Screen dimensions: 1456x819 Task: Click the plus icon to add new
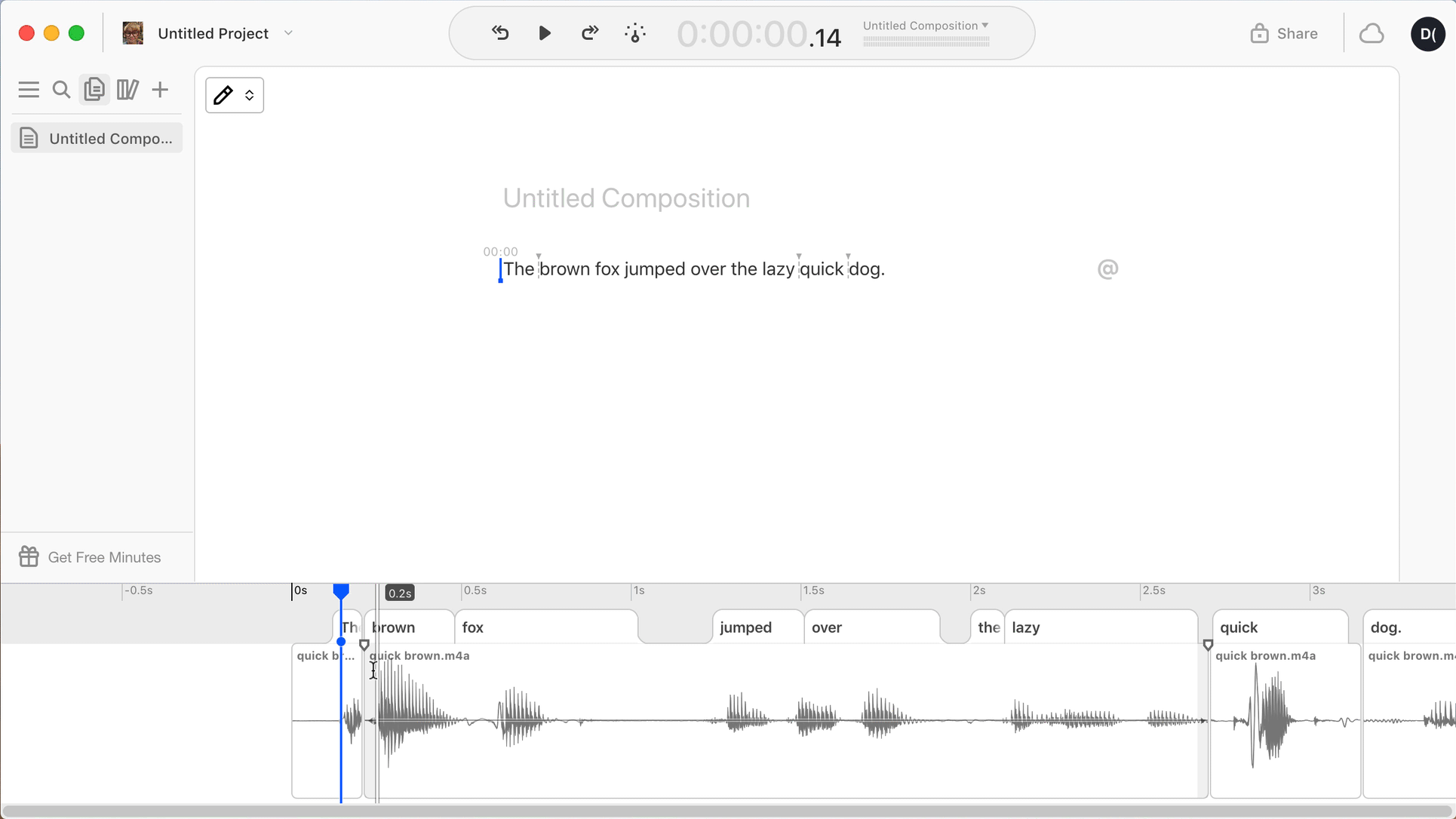tap(160, 90)
